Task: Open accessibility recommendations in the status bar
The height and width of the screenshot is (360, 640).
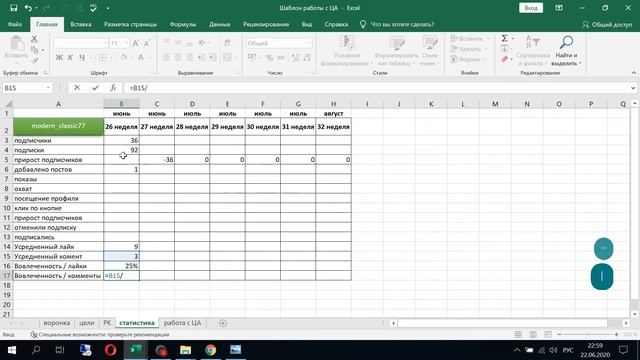Action: pyautogui.click(x=100, y=334)
